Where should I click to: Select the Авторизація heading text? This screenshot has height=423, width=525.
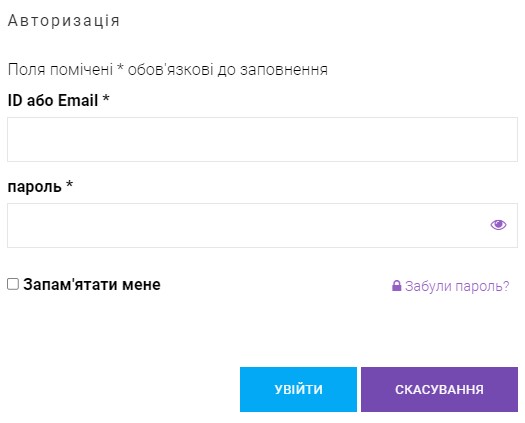[x=64, y=20]
